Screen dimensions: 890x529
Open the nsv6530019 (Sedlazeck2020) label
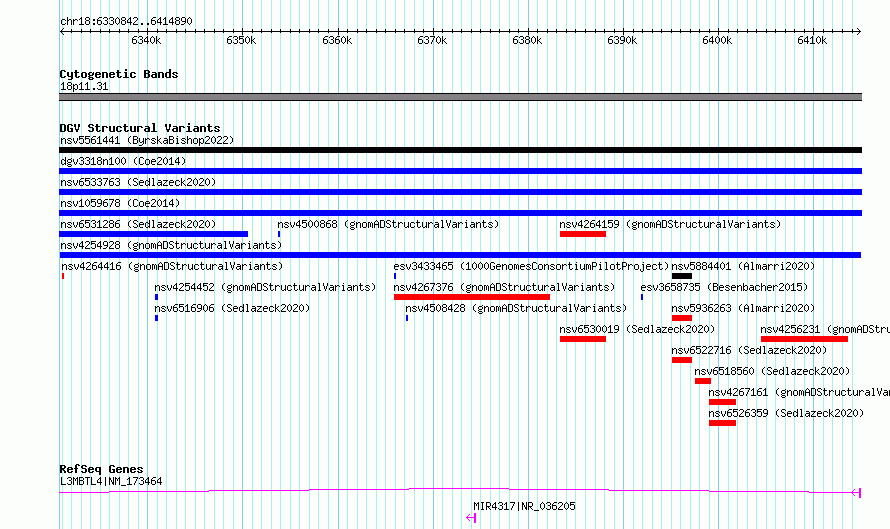[x=637, y=329]
